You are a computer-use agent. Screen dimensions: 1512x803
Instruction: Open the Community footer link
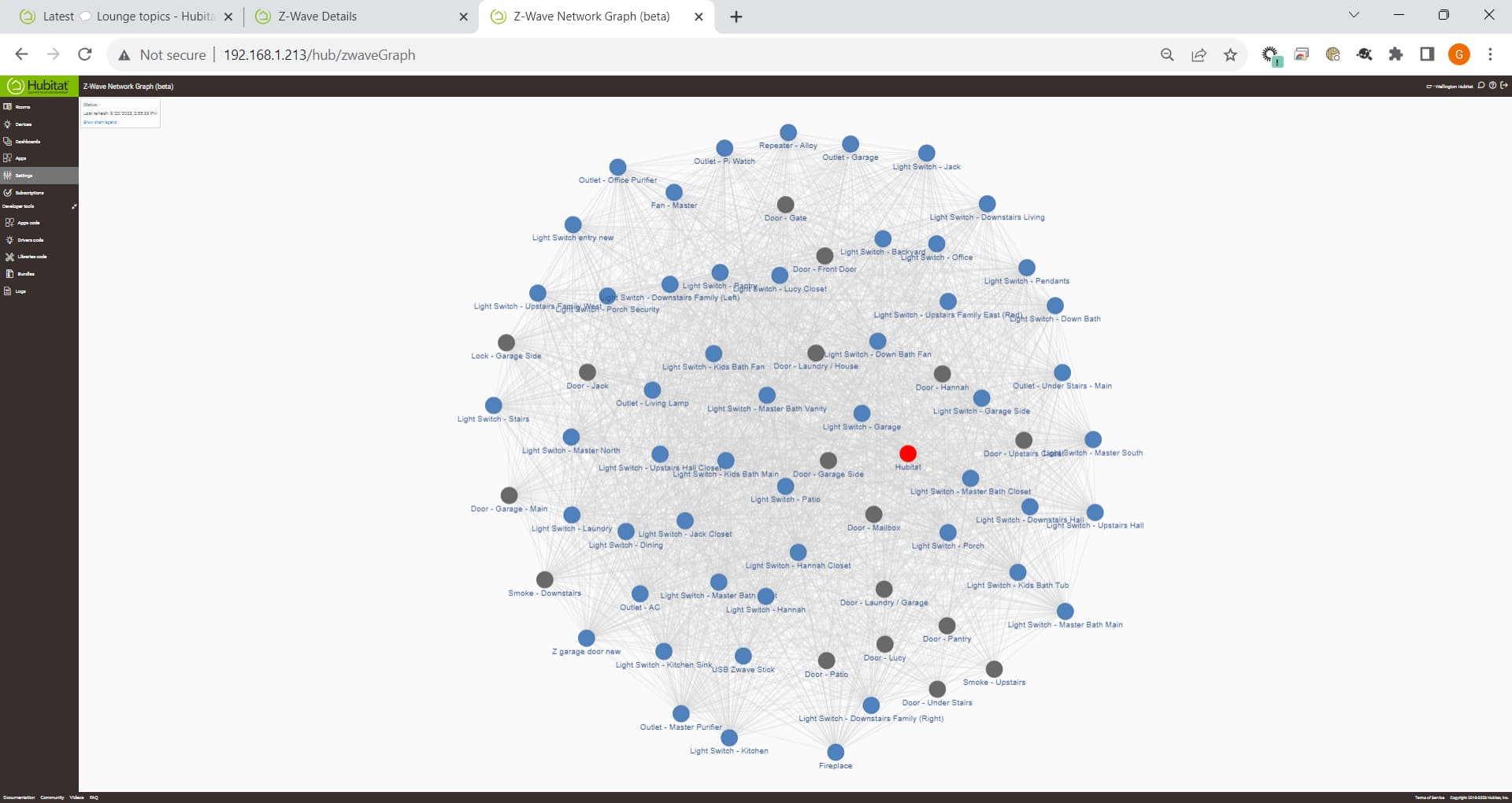click(52, 797)
